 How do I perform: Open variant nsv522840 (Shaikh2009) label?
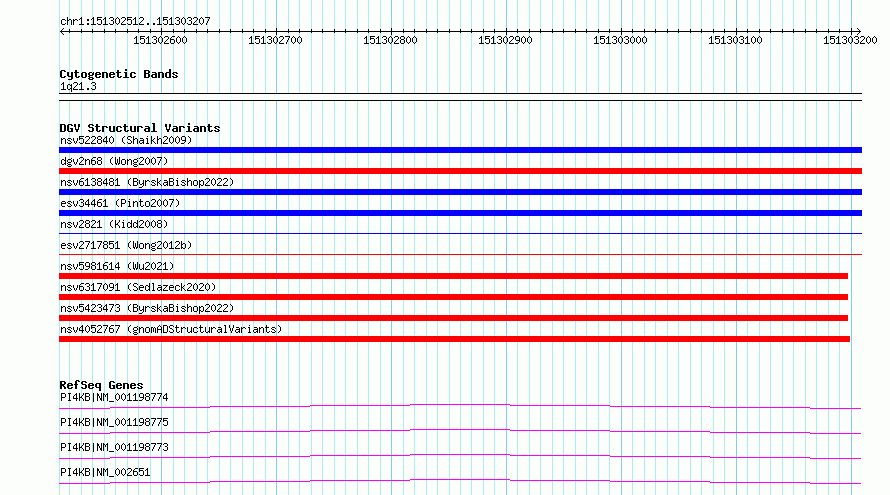(126, 140)
